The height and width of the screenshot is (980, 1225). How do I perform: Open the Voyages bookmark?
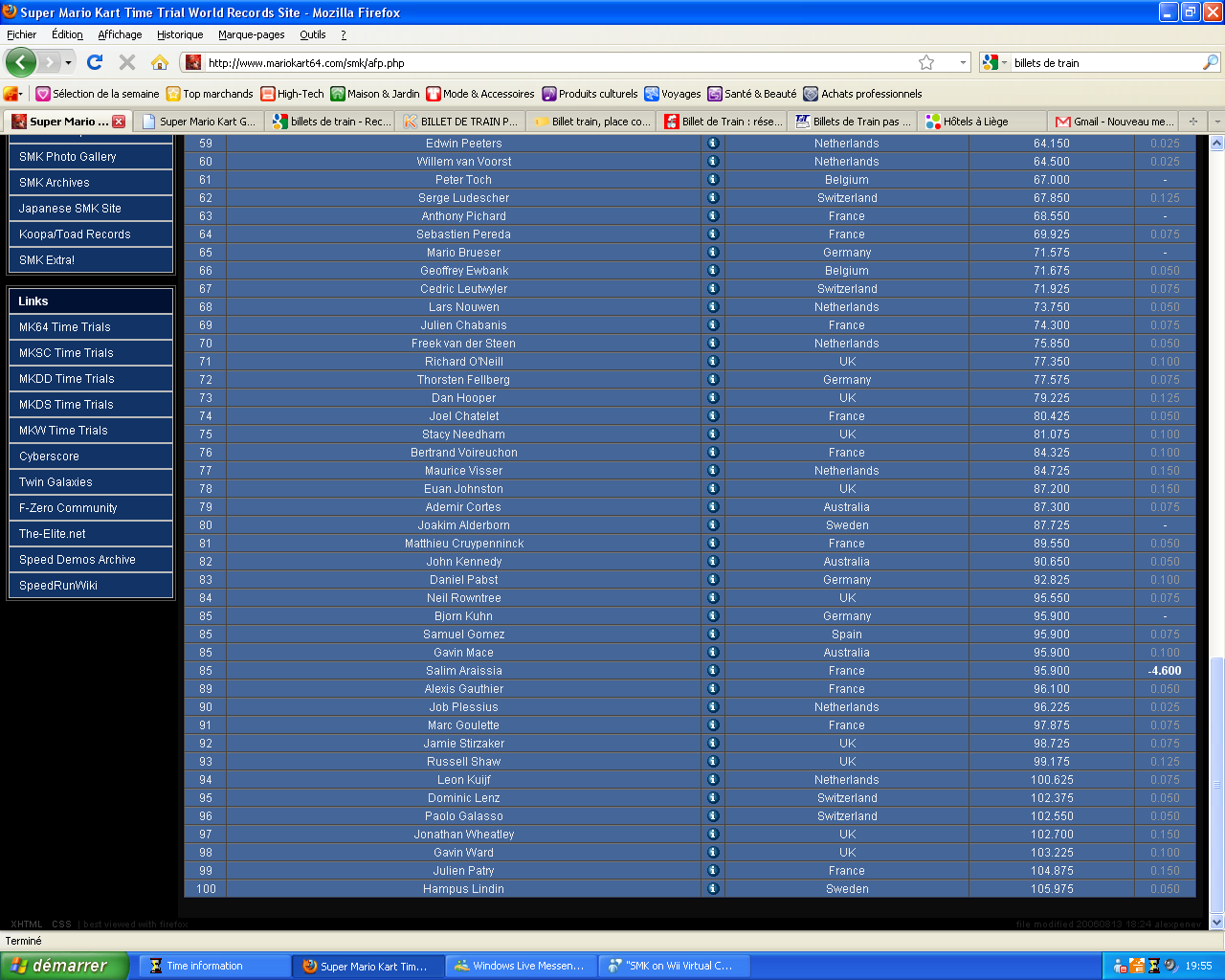coord(673,94)
